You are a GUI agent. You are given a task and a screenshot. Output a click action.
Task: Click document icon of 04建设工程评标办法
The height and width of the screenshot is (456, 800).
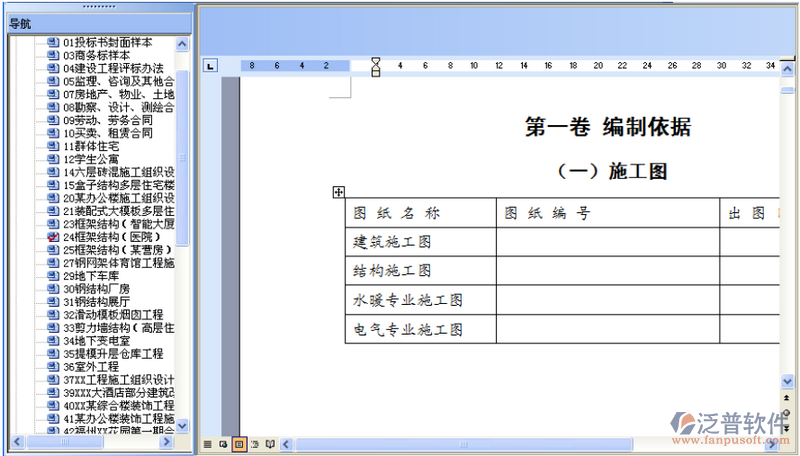tap(53, 68)
